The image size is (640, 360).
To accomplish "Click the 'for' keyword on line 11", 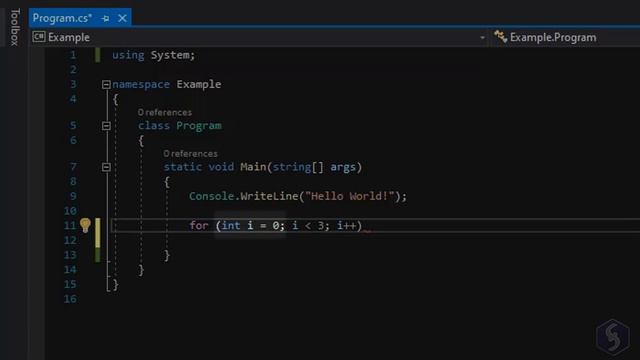I will pos(199,226).
